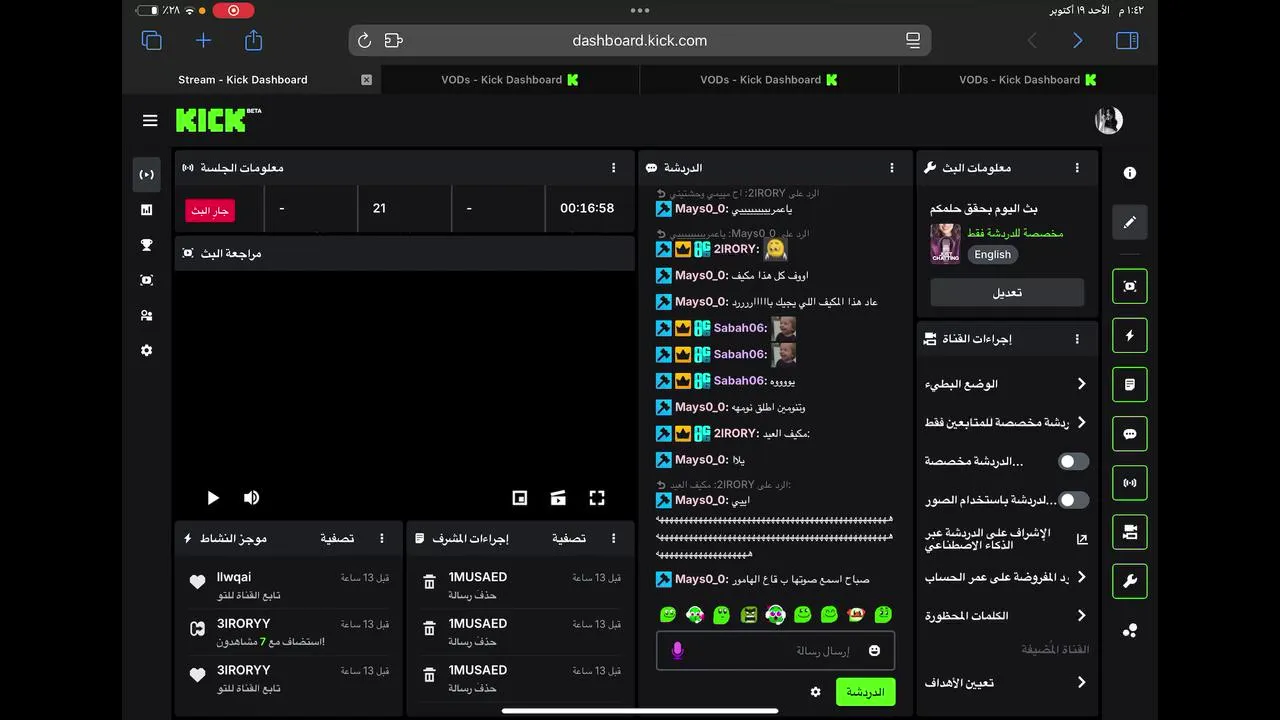
Task: Open the Stream section in left sidebar
Action: point(147,174)
